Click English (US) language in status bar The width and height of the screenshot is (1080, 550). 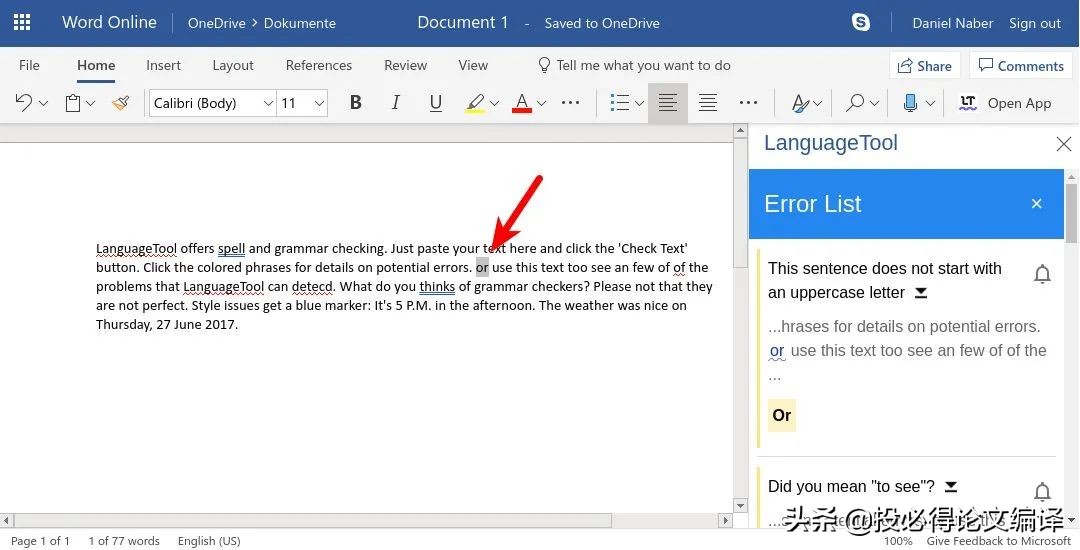click(209, 541)
